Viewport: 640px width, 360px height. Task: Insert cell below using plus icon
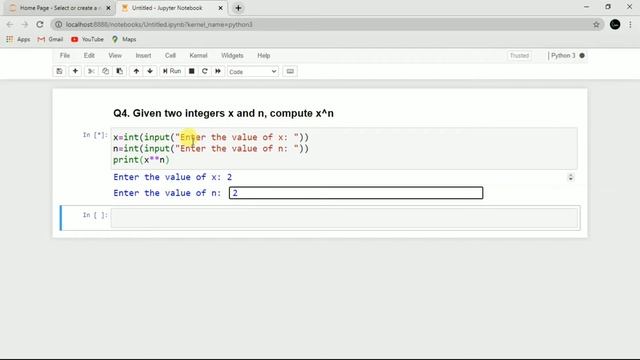[x=75, y=71]
